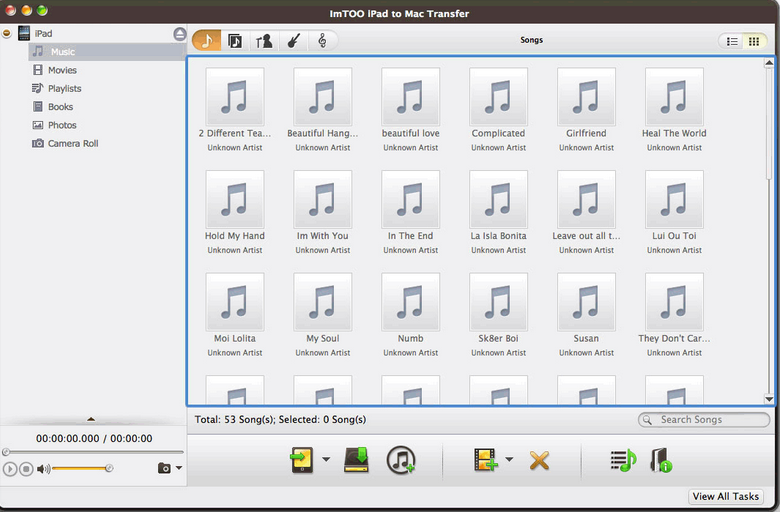Image resolution: width=780 pixels, height=512 pixels.
Task: Click the stop button in the player
Action: [x=26, y=469]
